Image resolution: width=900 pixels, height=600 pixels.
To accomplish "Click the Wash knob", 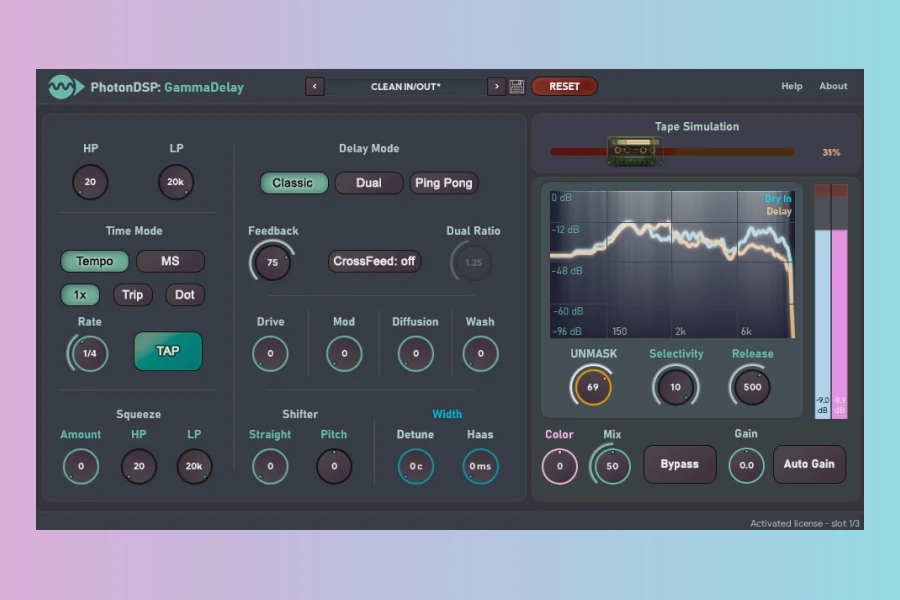I will 480,354.
